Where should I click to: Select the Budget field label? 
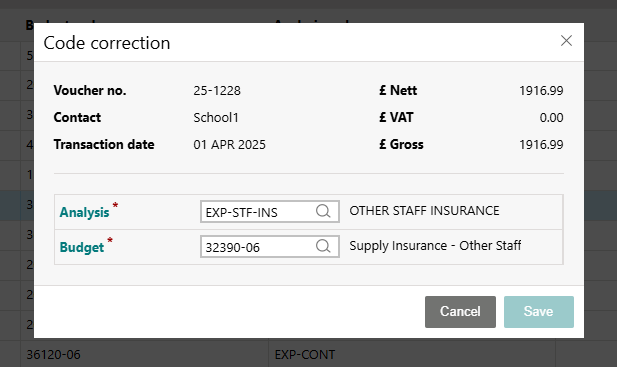pos(82,247)
